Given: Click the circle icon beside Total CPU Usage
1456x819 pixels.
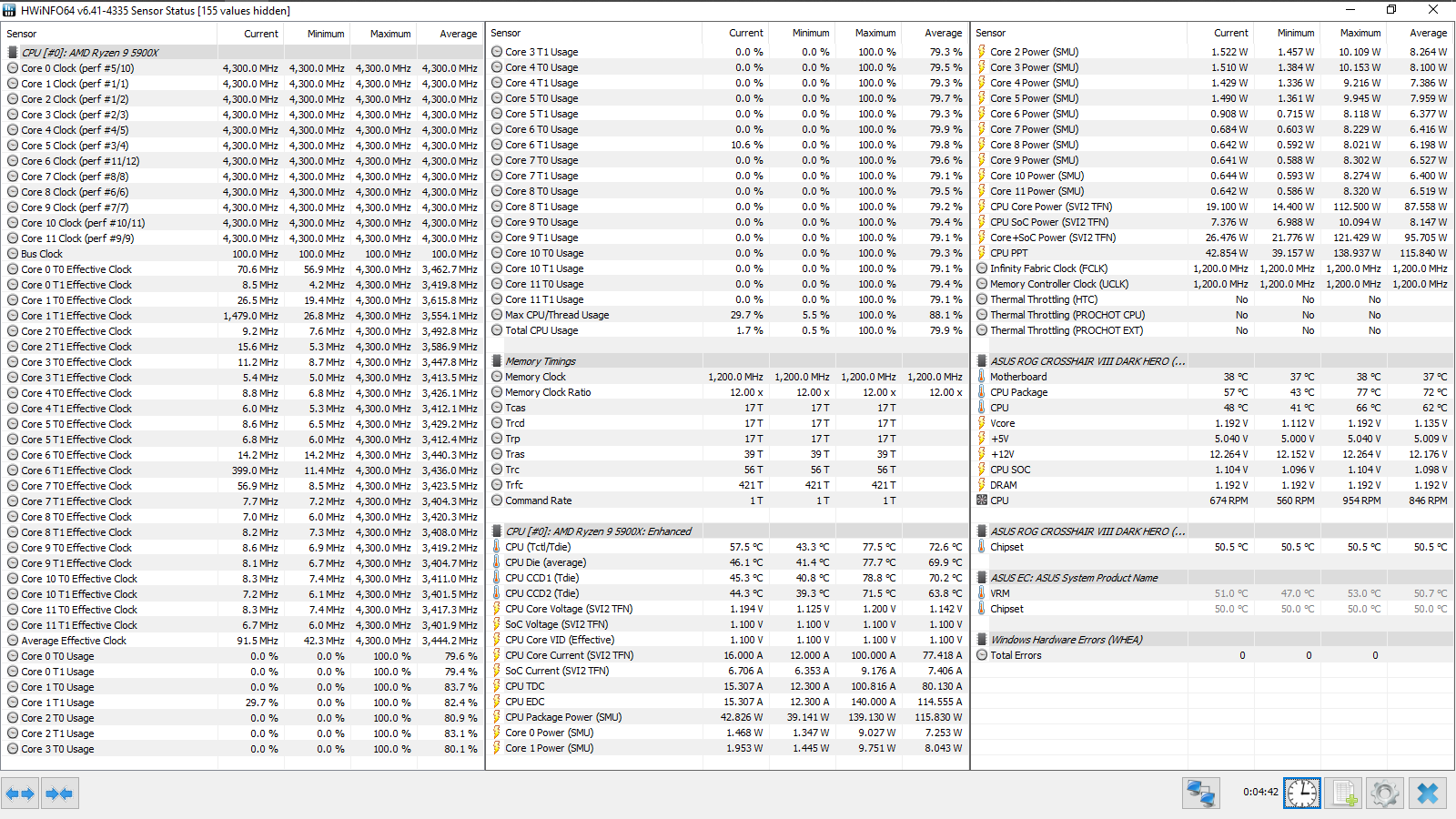Looking at the screenshot, I should click(x=497, y=330).
